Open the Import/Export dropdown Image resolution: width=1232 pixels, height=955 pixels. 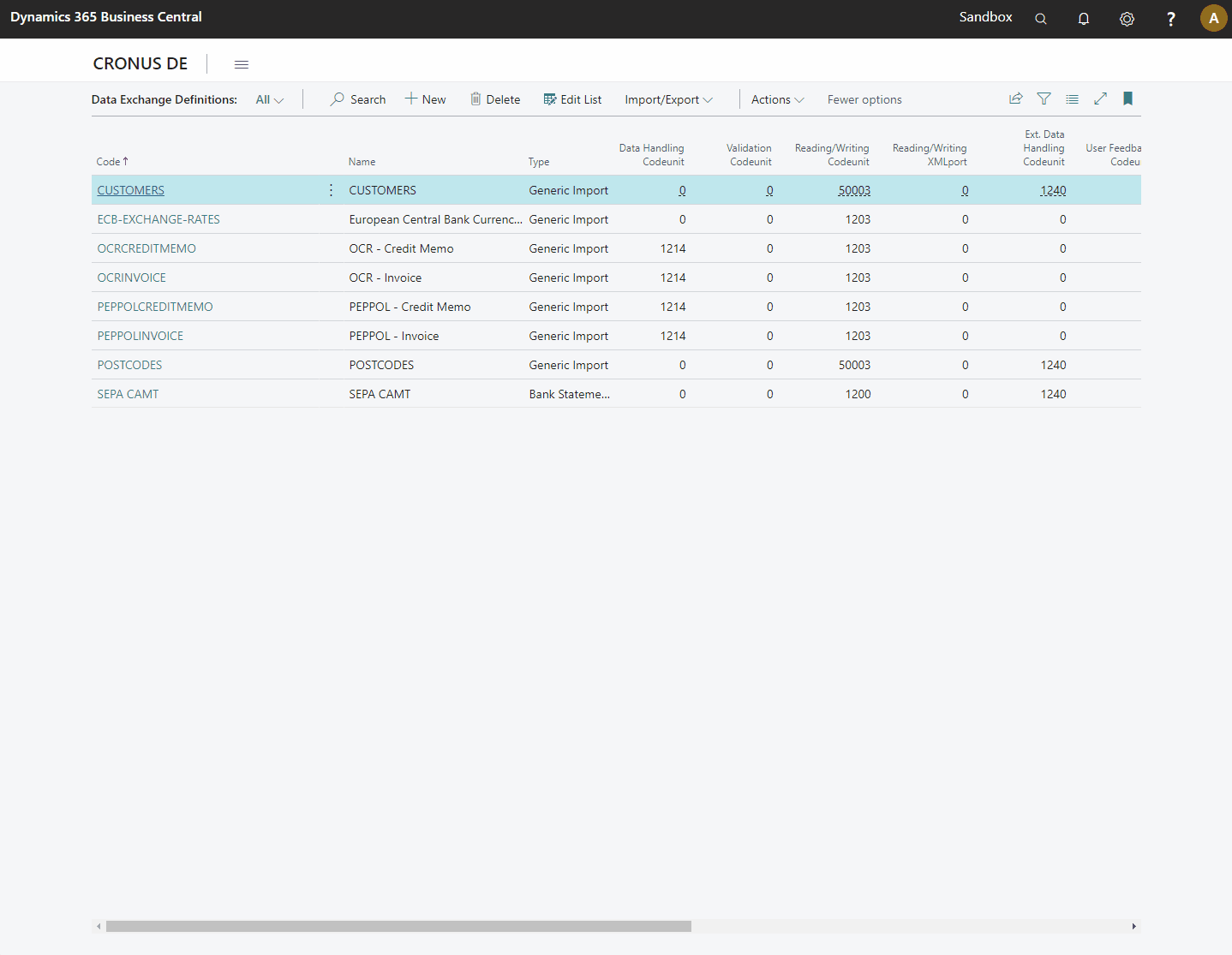668,99
